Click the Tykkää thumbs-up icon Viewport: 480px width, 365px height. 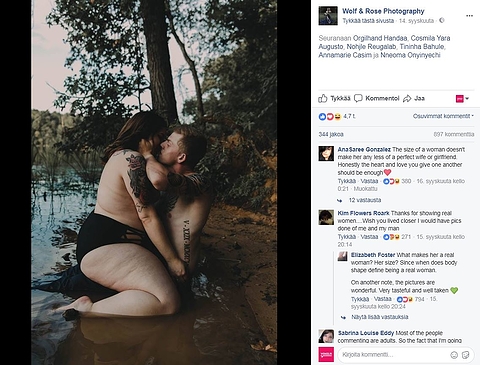click(x=323, y=98)
